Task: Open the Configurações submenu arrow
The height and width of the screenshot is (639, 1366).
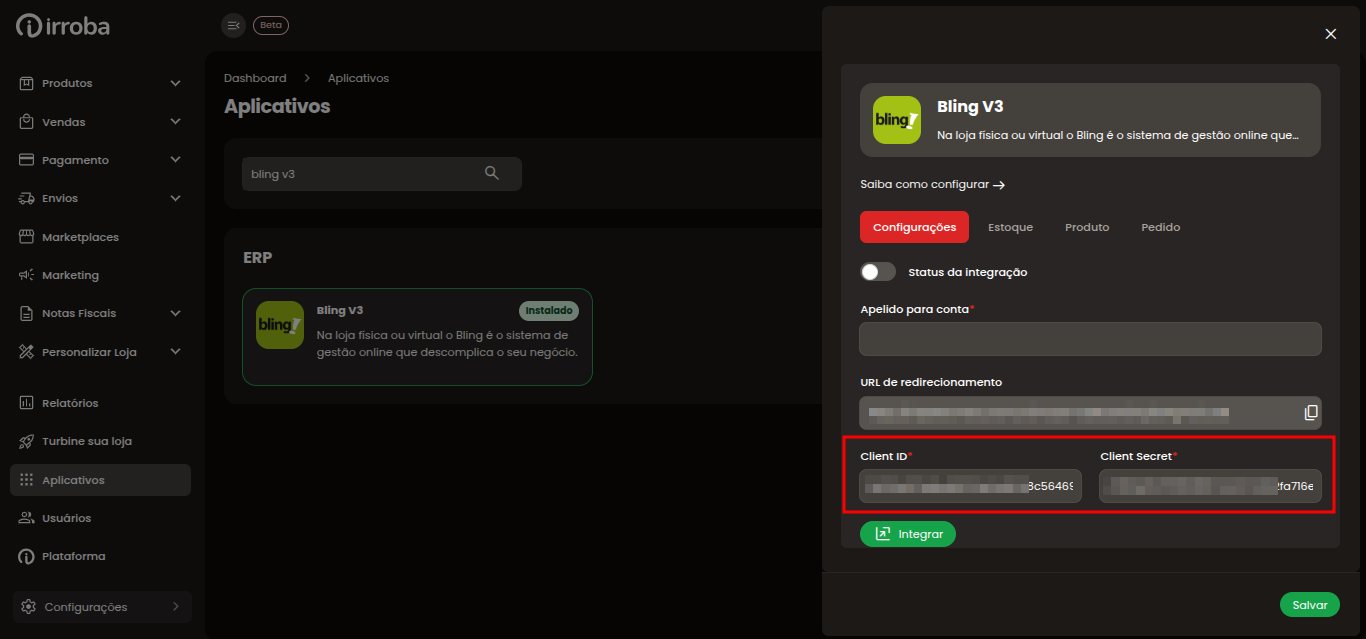Action: (176, 607)
